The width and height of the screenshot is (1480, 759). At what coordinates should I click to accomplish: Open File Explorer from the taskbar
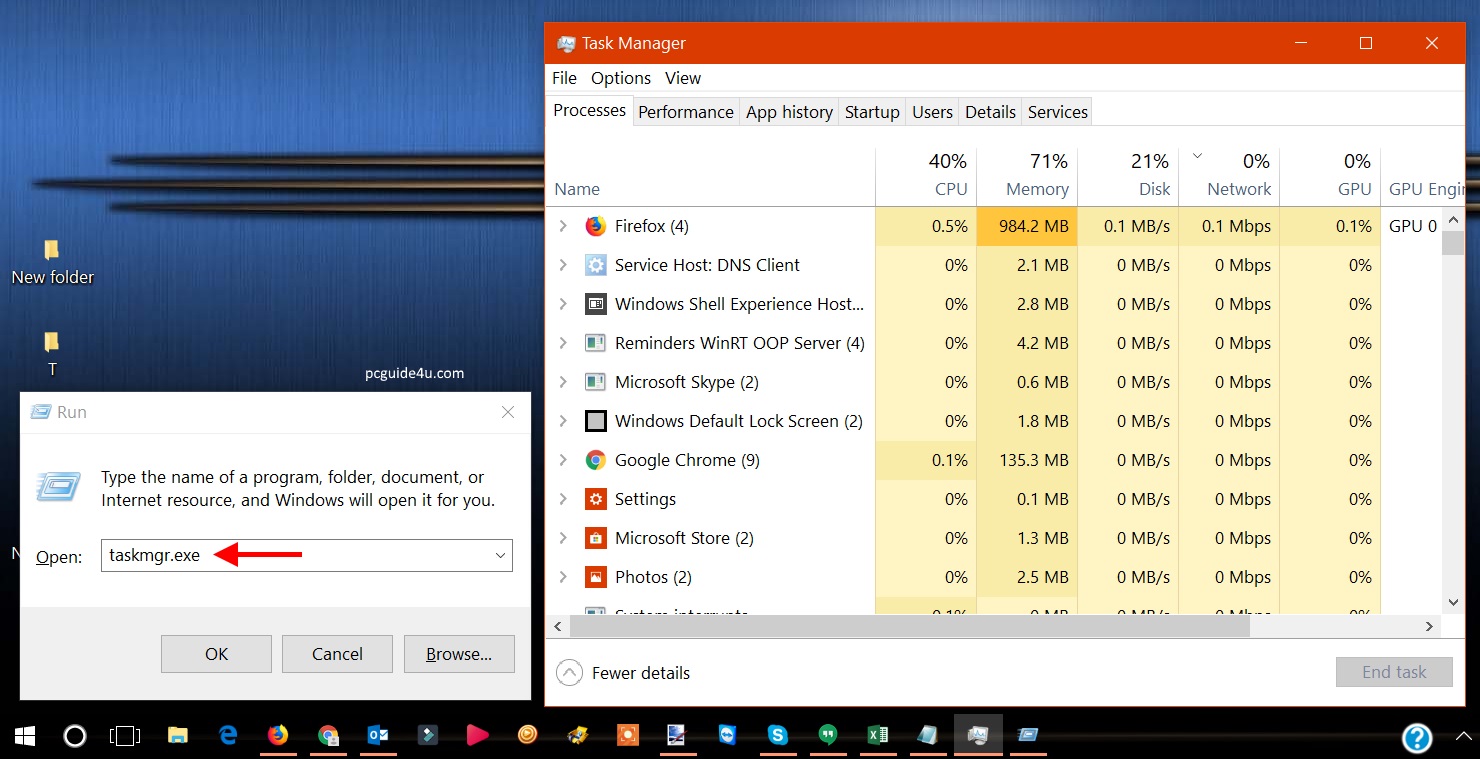pyautogui.click(x=178, y=736)
